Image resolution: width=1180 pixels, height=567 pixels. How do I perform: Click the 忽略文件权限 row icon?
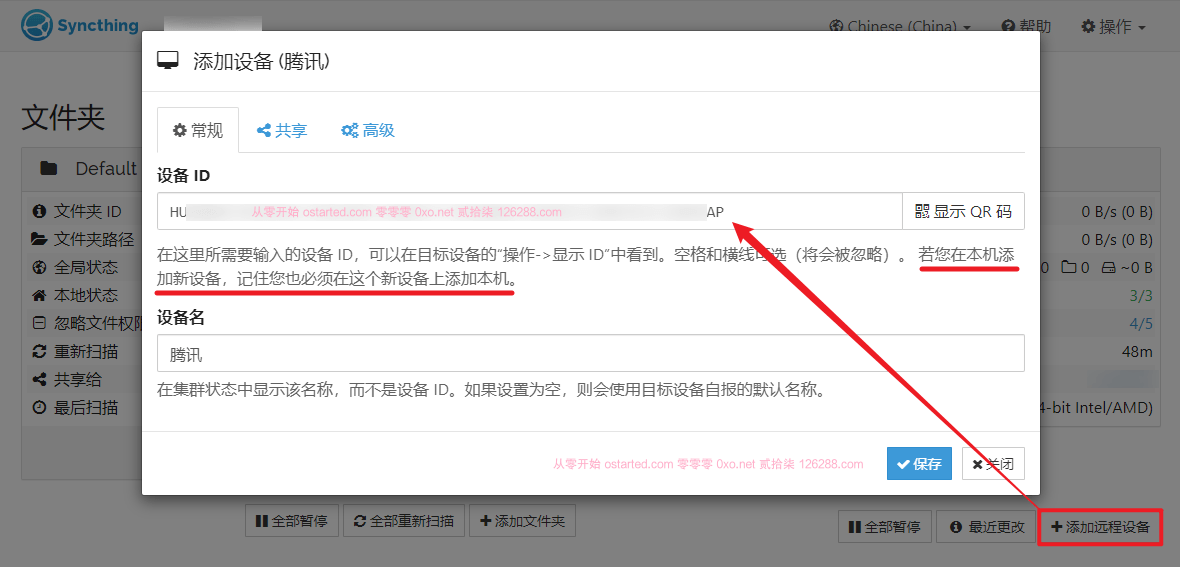click(39, 323)
